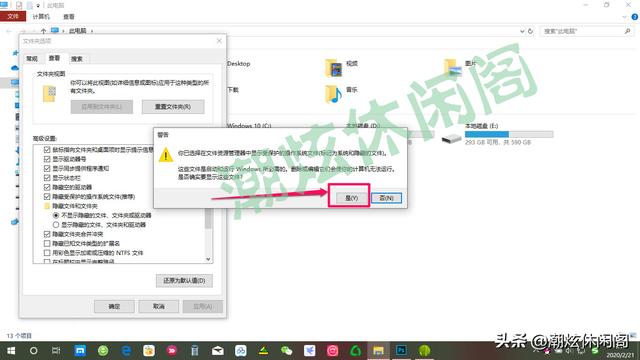The width and height of the screenshot is (640, 360).
Task: Click folder view icon in Folder Options
Action: [x=49, y=93]
